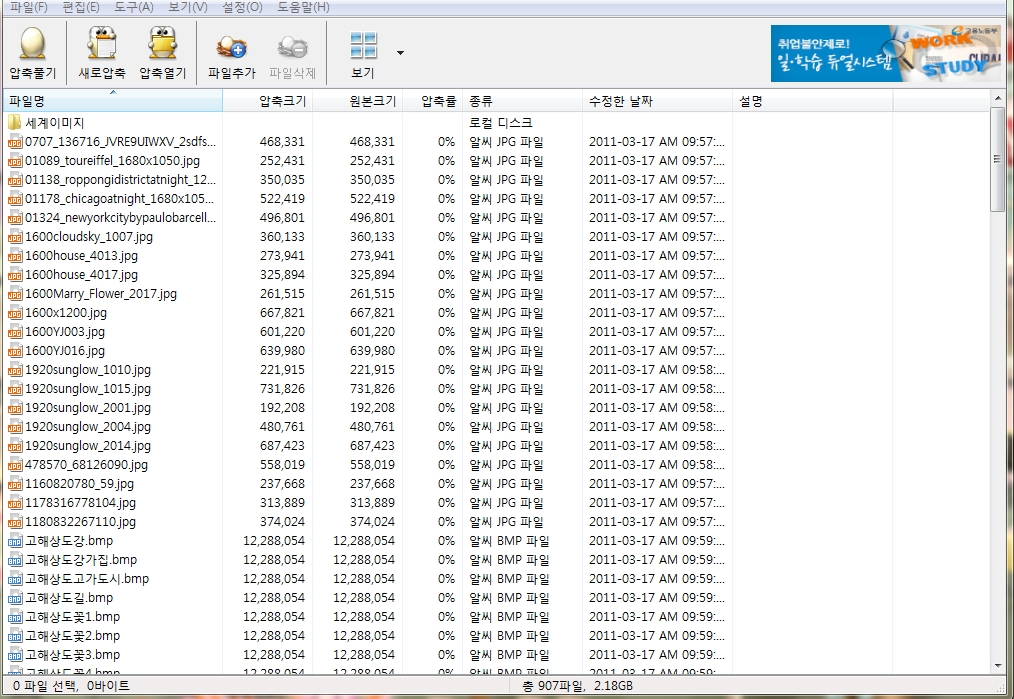This screenshot has width=1014, height=699.
Task: Click the vertical scrollbar down arrow
Action: 996,665
